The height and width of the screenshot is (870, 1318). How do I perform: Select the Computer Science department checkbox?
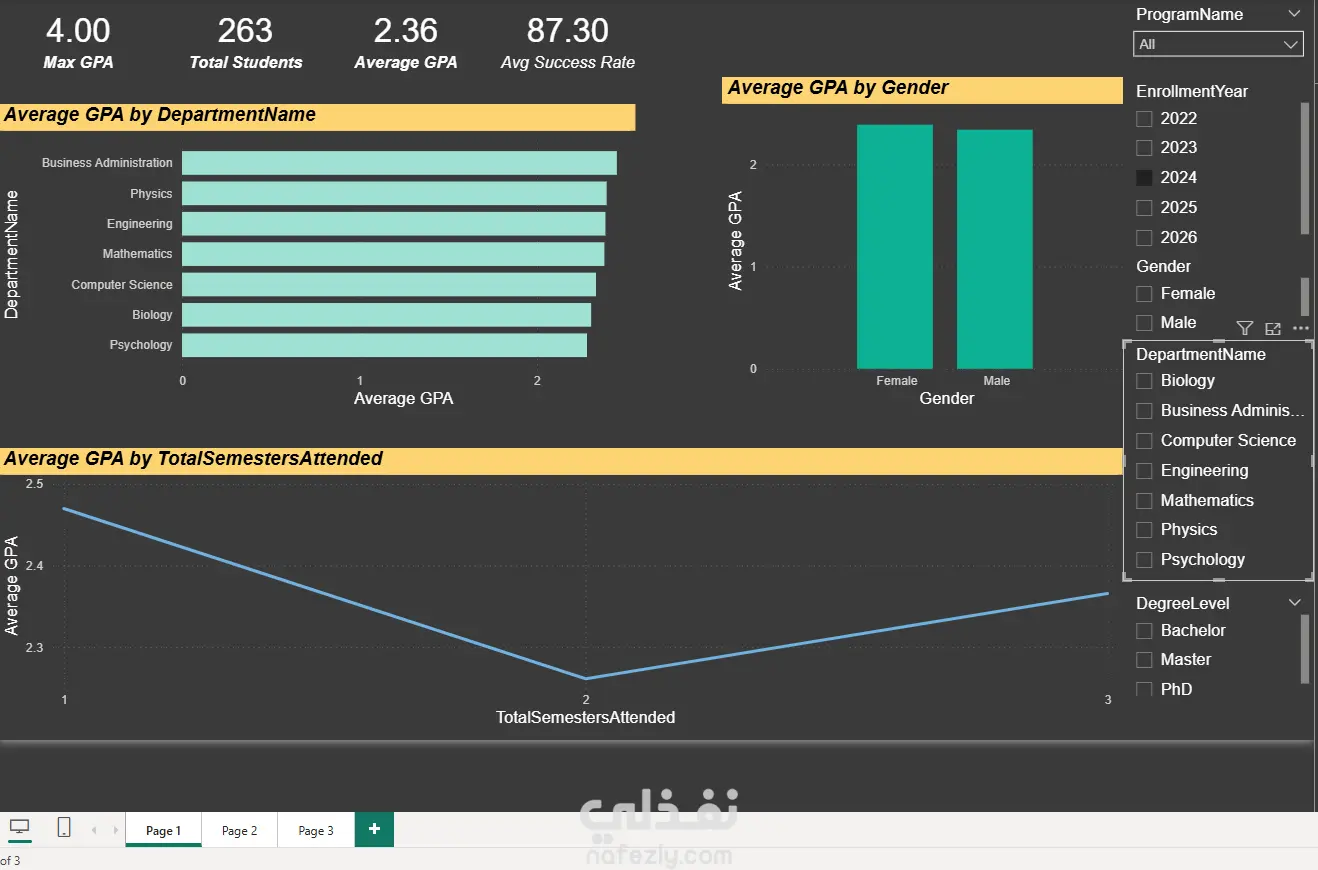pos(1144,441)
